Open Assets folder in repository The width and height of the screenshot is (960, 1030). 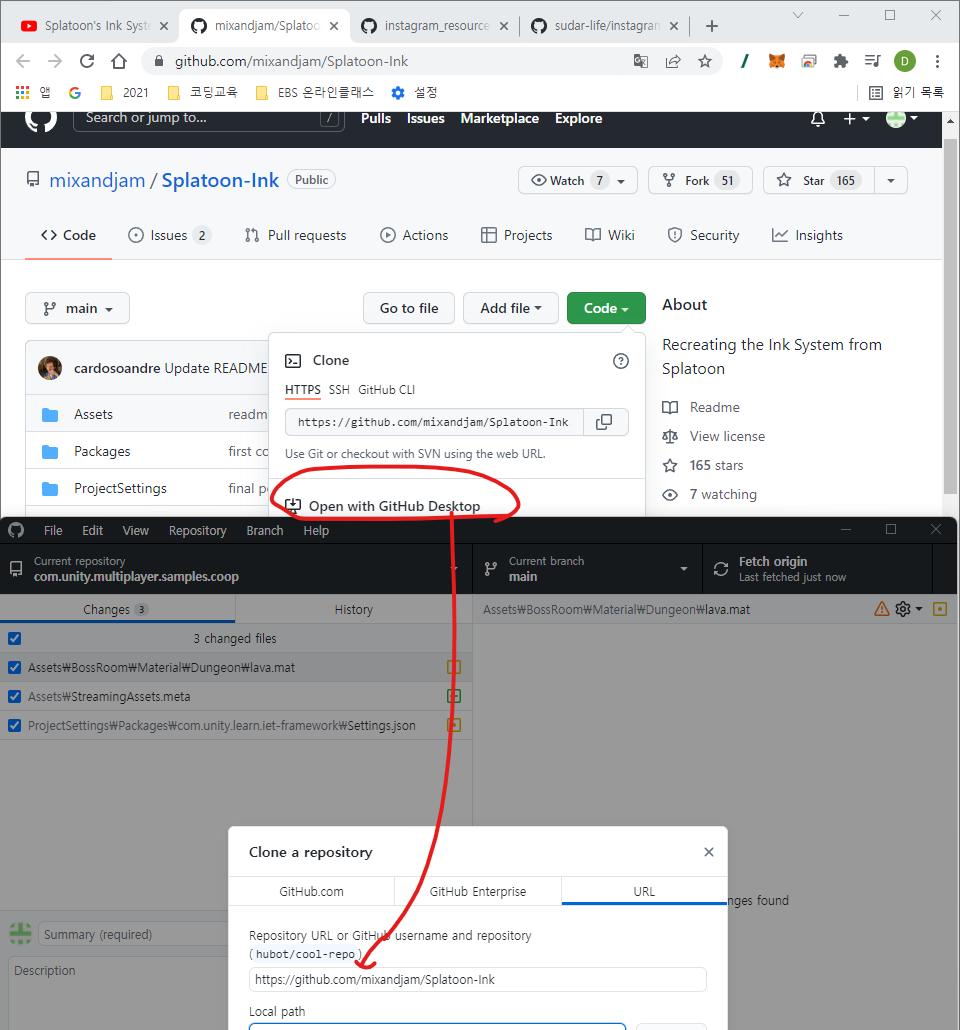click(93, 414)
